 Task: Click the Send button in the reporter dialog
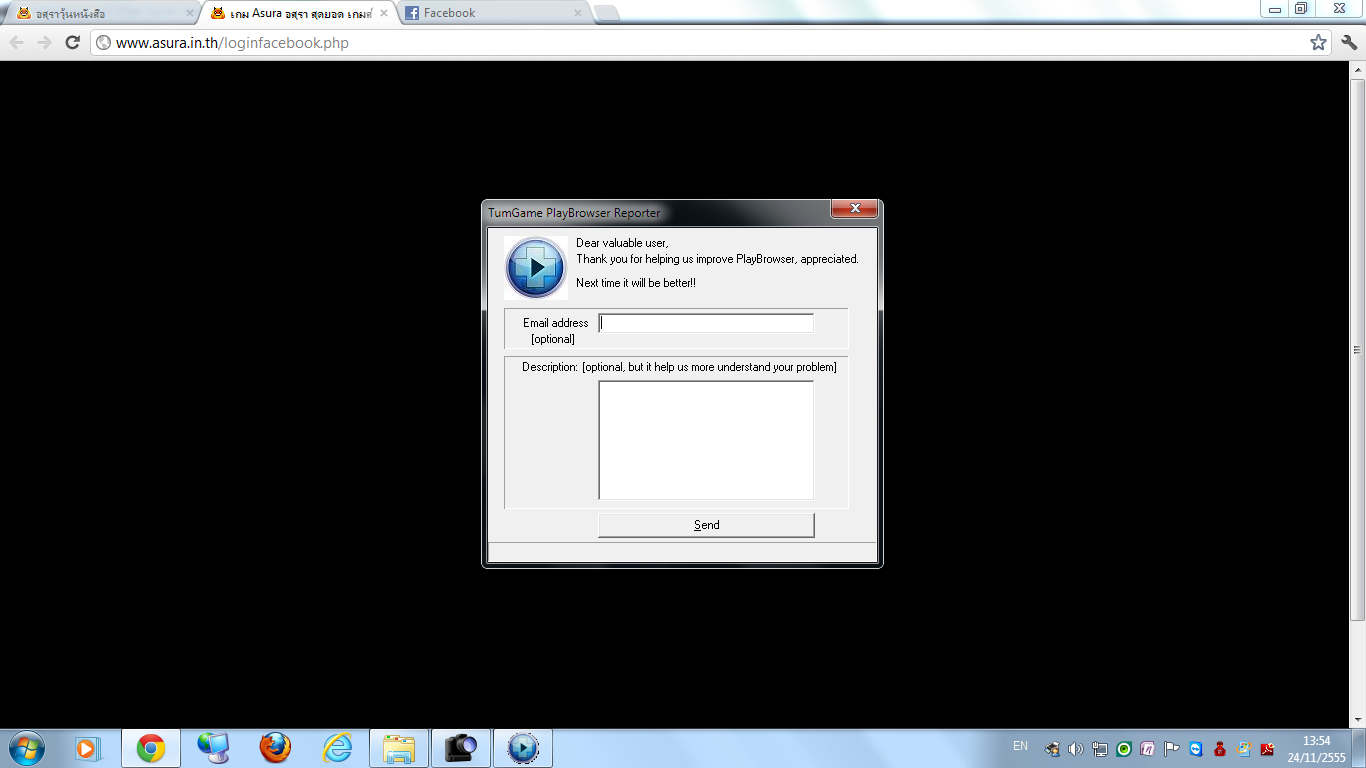706,525
